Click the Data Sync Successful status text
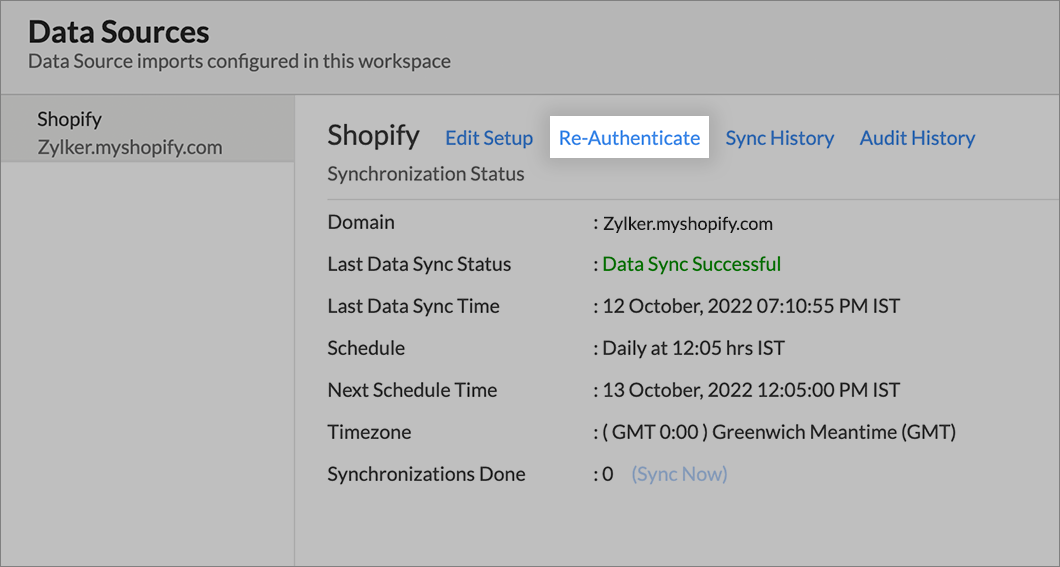Screen dimensions: 1060x567 692,264
